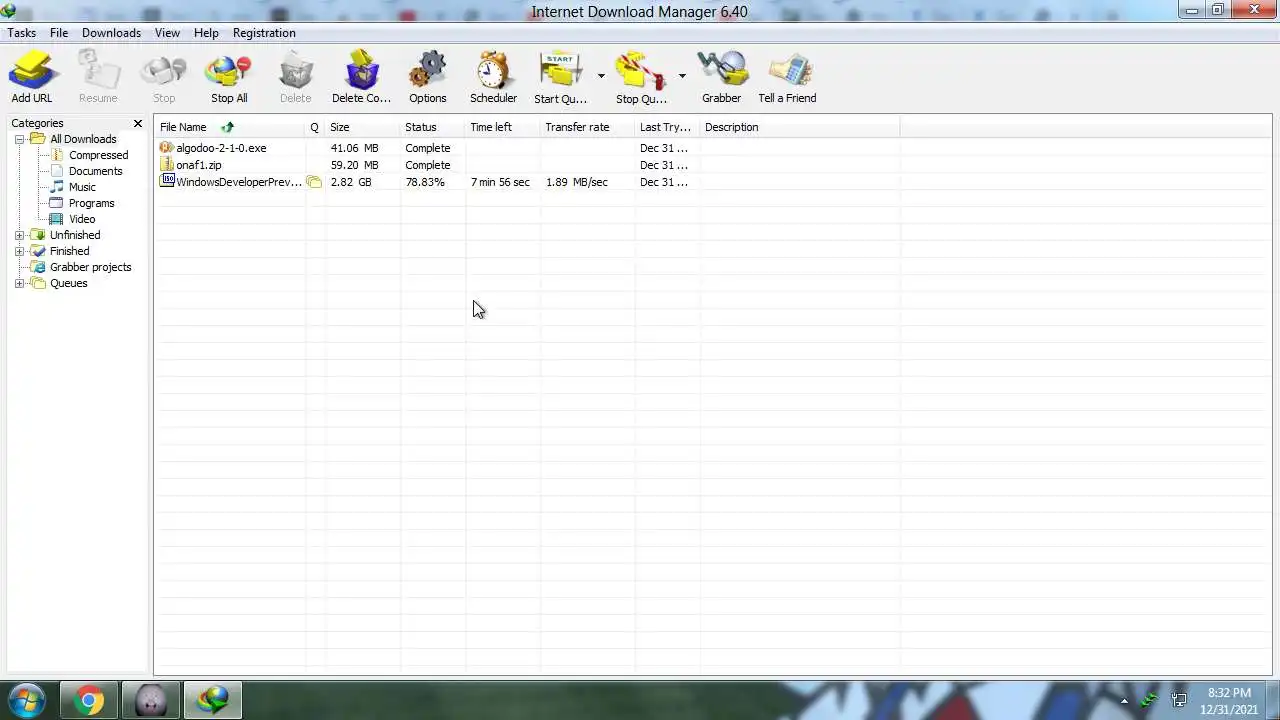Viewport: 1280px width, 720px height.
Task: Open the File menu
Action: 59,33
